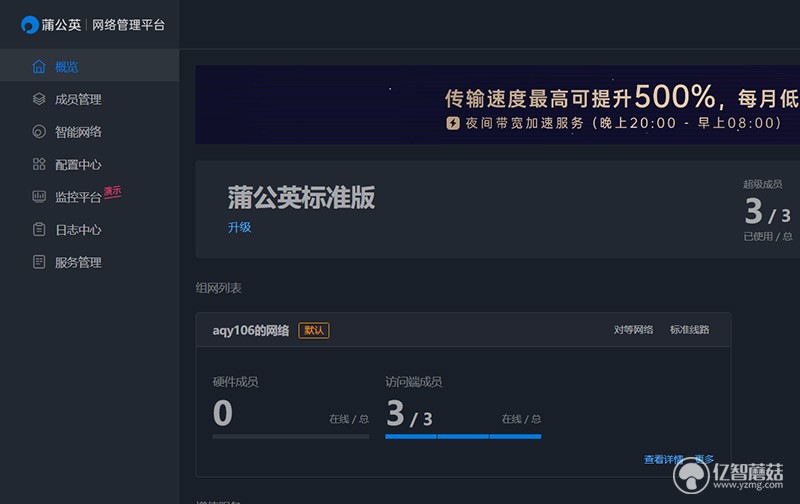The width and height of the screenshot is (800, 504).
Task: Click the 对等网络 label
Action: 633,330
